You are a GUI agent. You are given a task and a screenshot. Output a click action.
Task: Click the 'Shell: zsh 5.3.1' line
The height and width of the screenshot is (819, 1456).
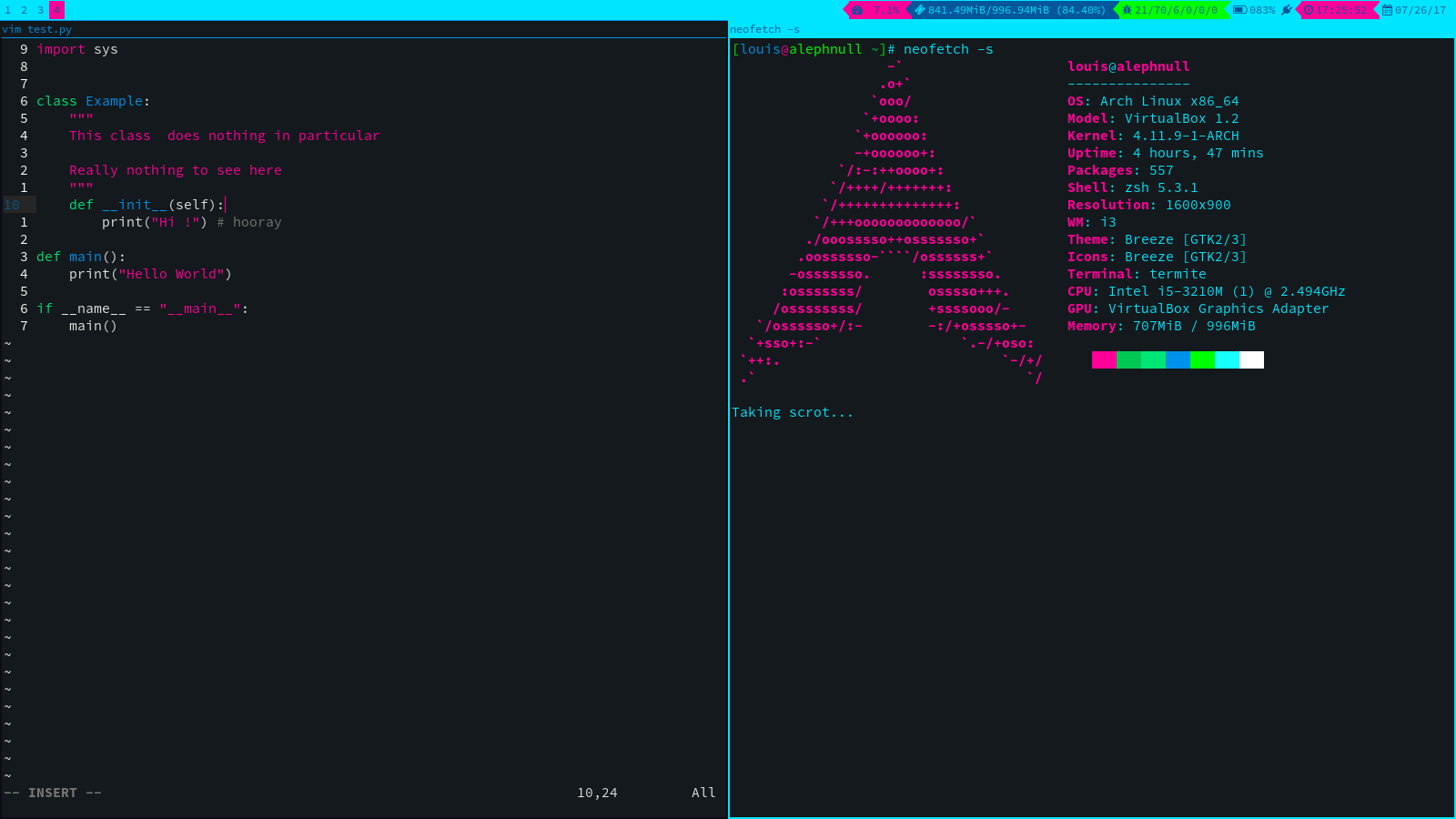pyautogui.click(x=1133, y=187)
